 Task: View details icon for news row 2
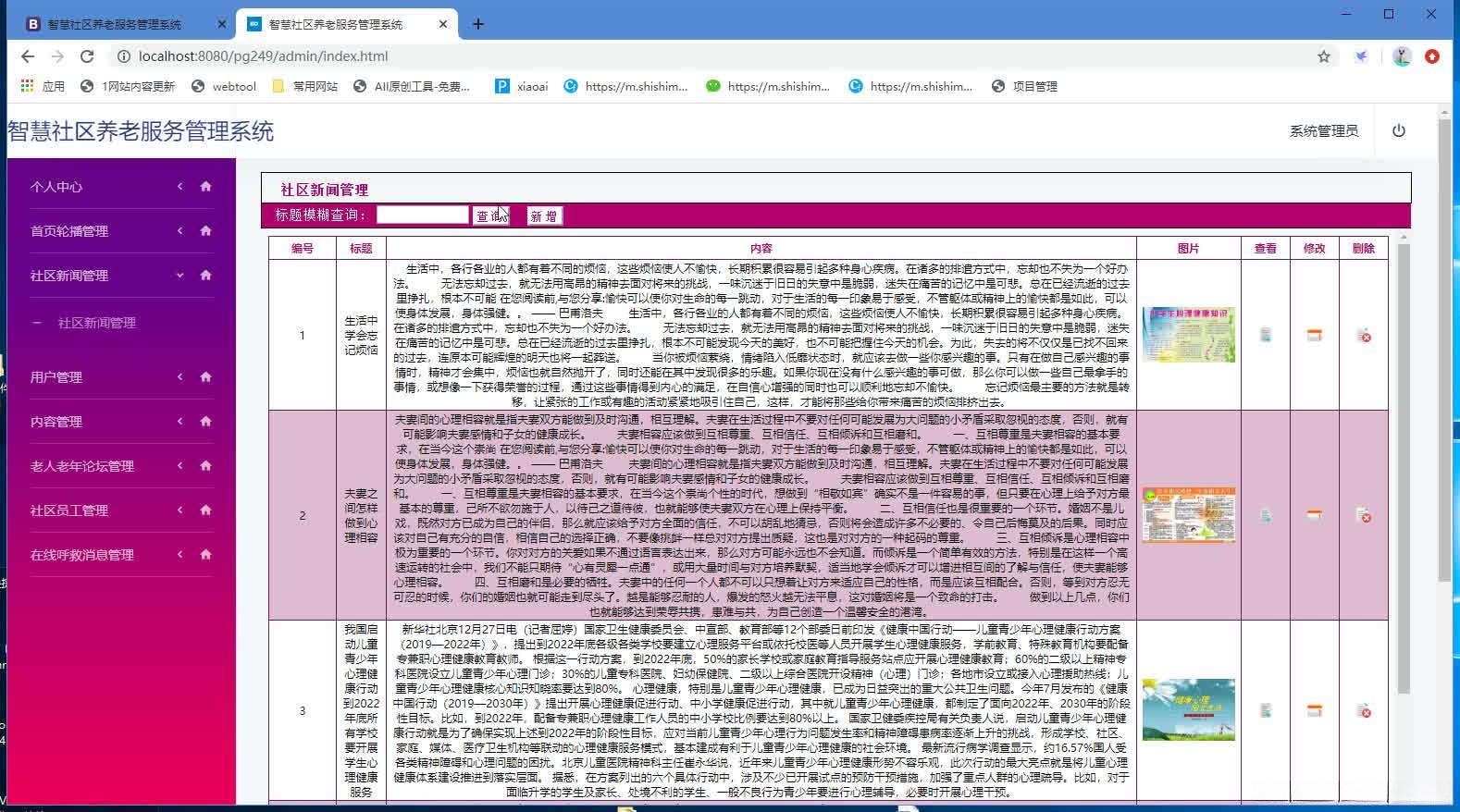1266,515
